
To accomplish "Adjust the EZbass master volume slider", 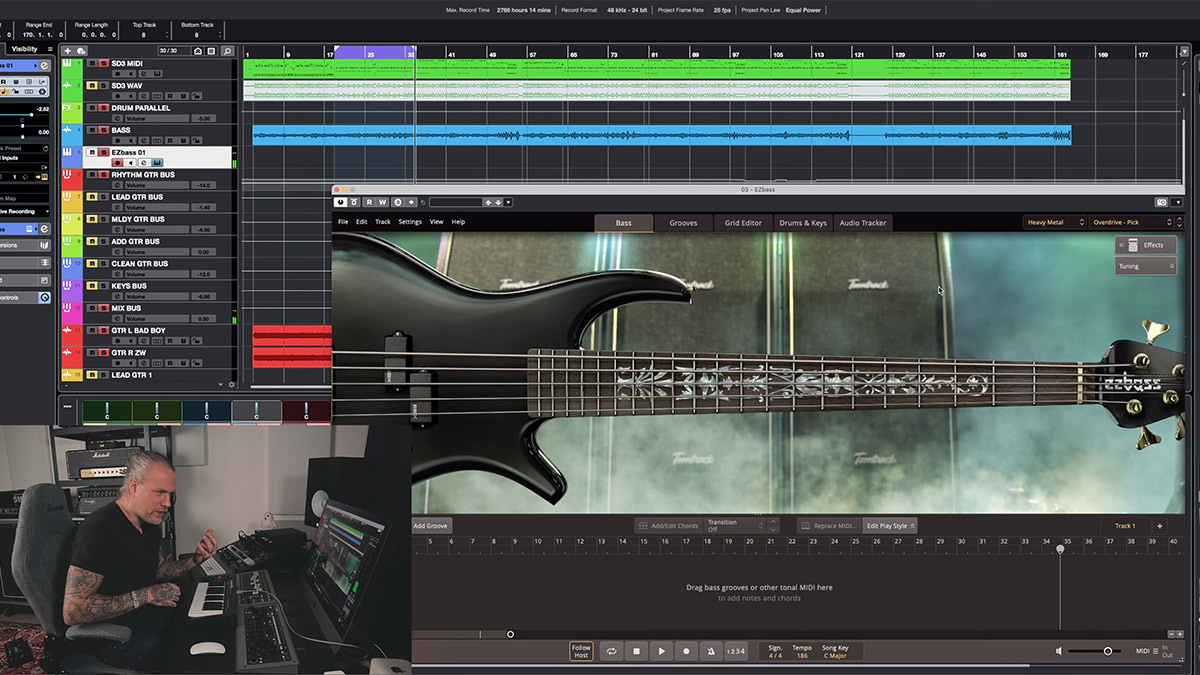I will click(1094, 651).
